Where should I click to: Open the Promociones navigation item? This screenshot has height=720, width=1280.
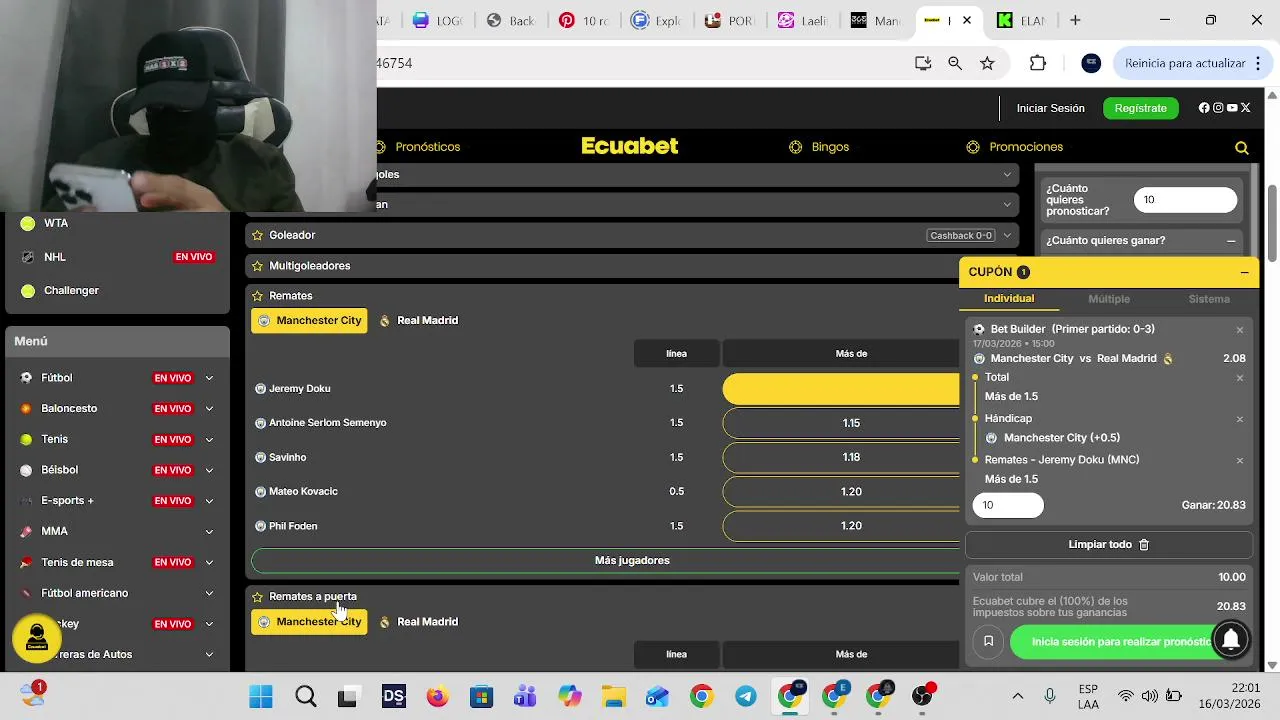point(1015,147)
